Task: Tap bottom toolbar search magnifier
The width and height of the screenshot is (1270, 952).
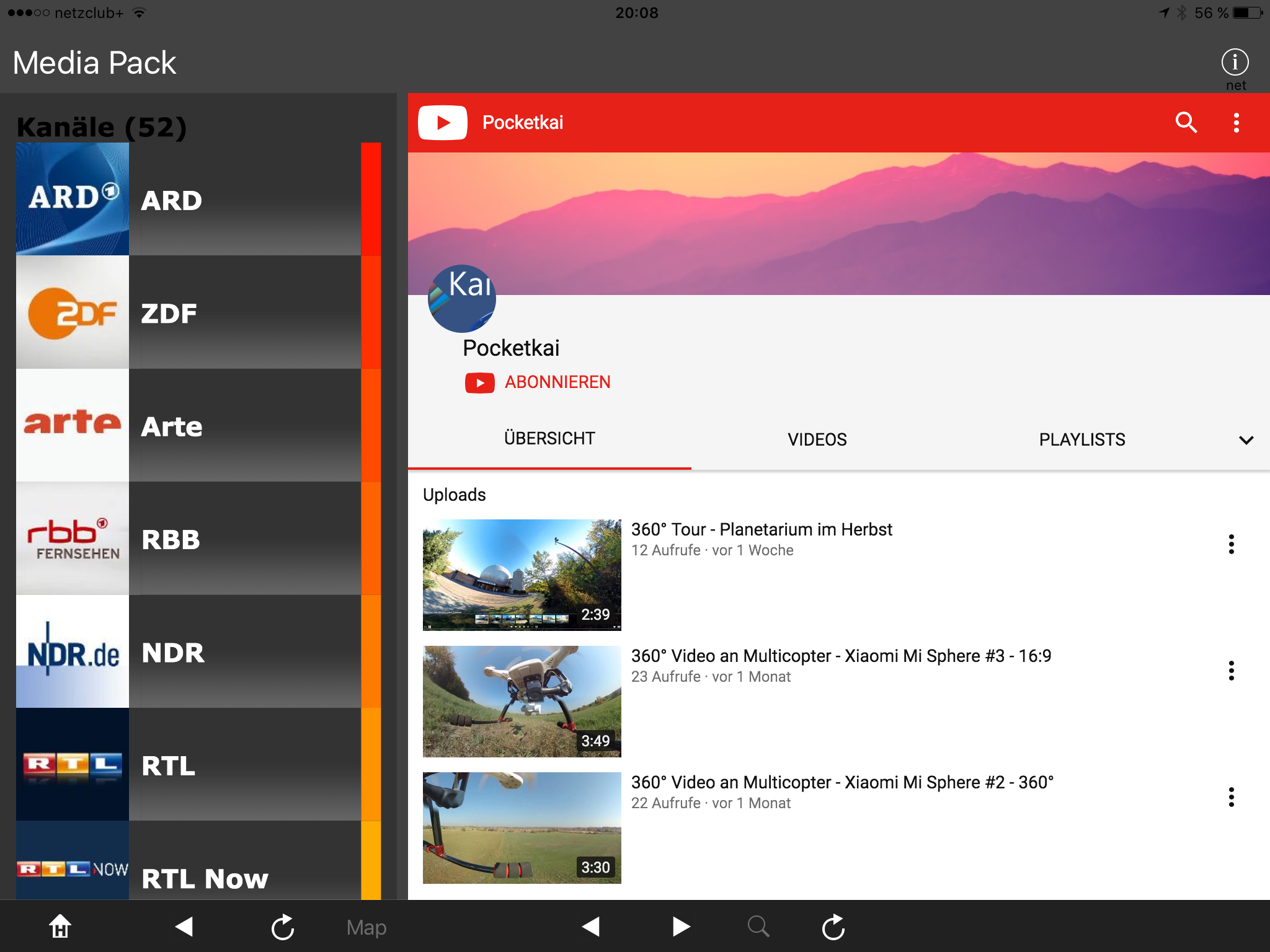Action: coord(758,927)
